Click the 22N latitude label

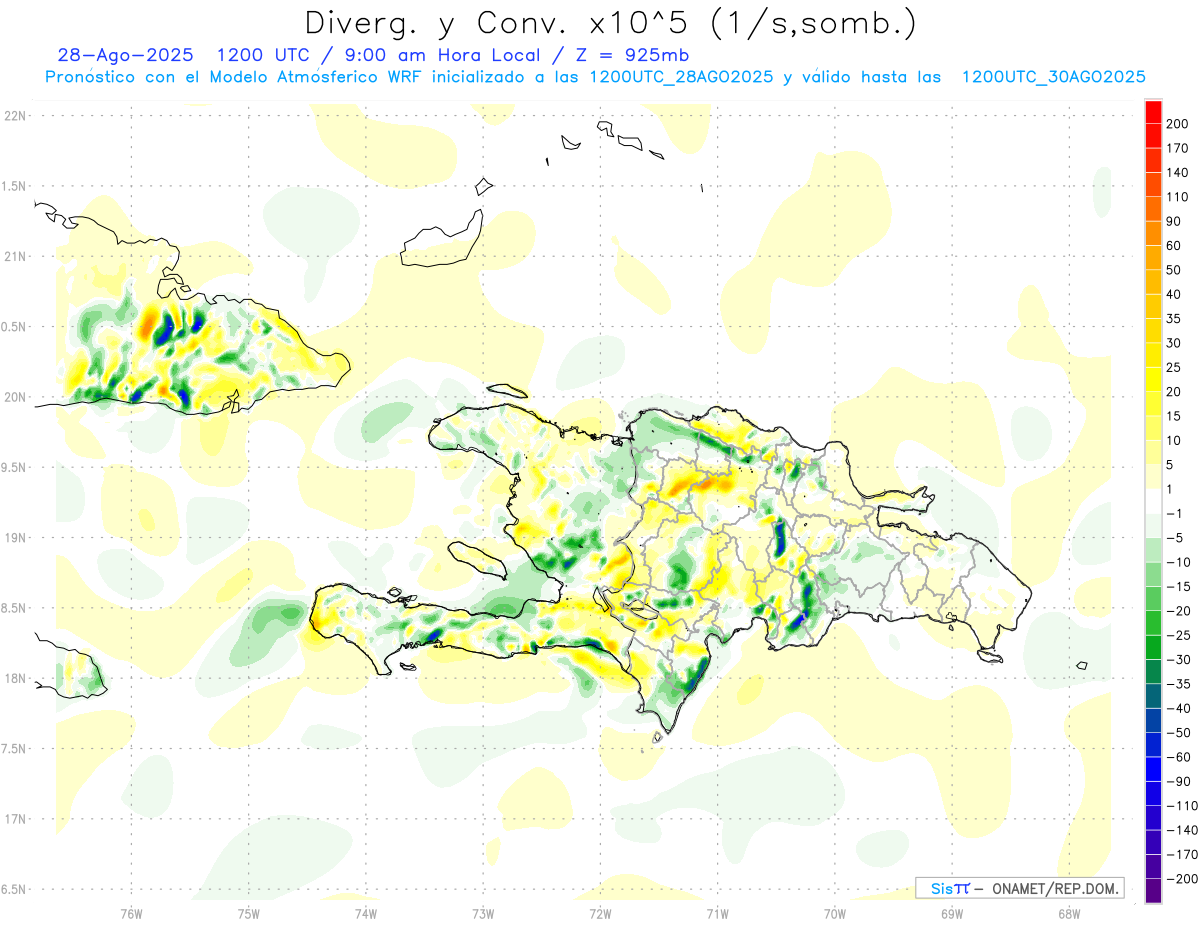(x=15, y=116)
